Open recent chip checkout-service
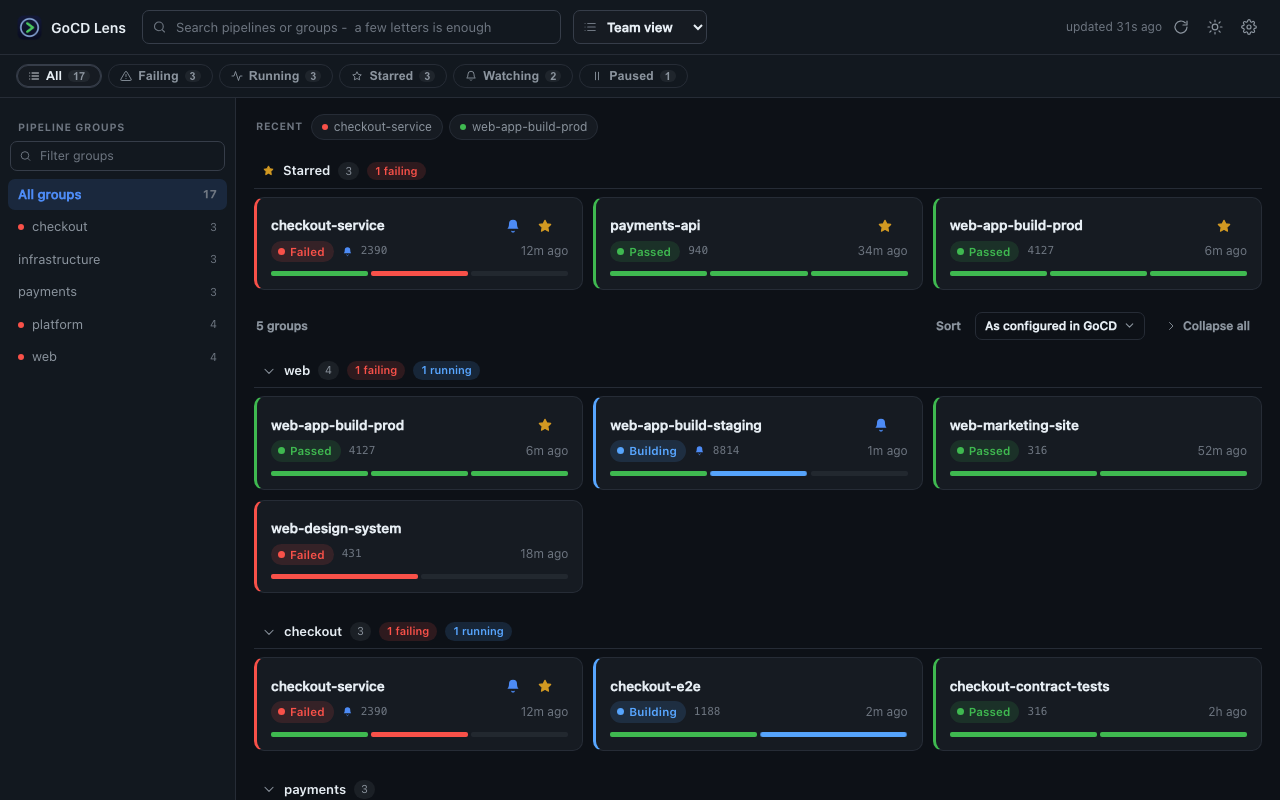The image size is (1280, 800). (377, 127)
